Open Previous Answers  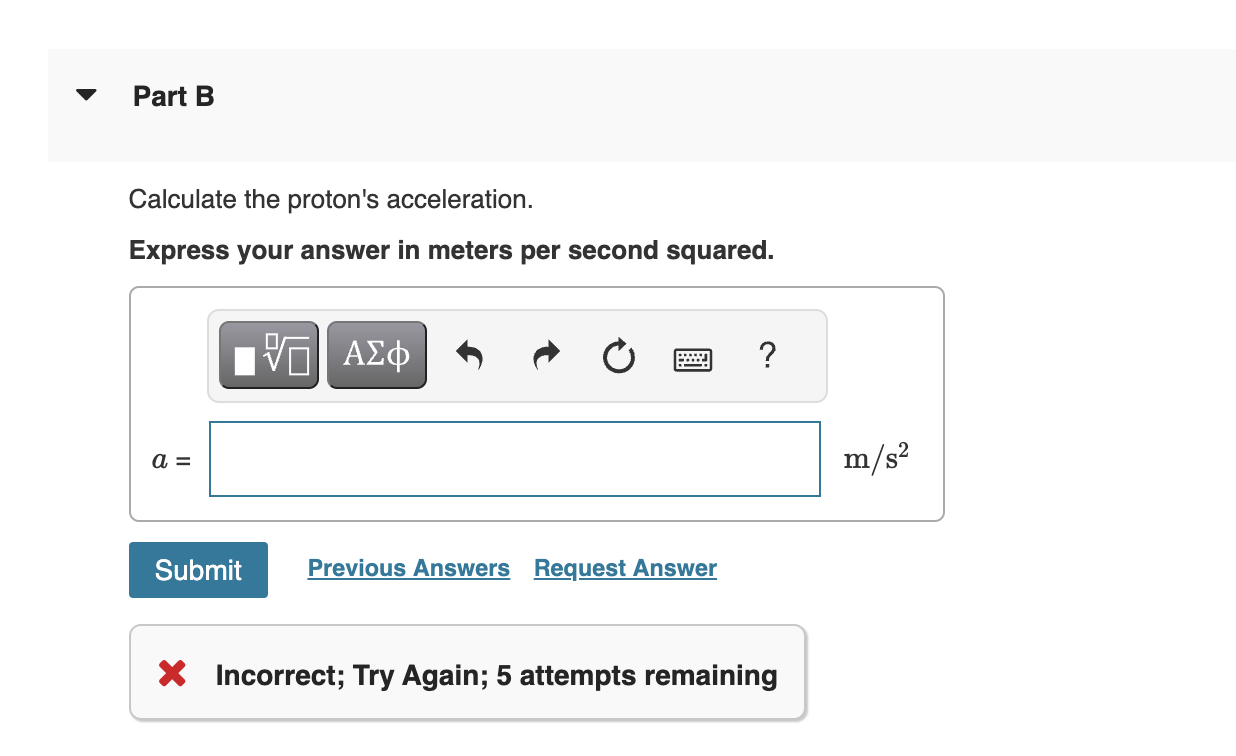tap(408, 568)
